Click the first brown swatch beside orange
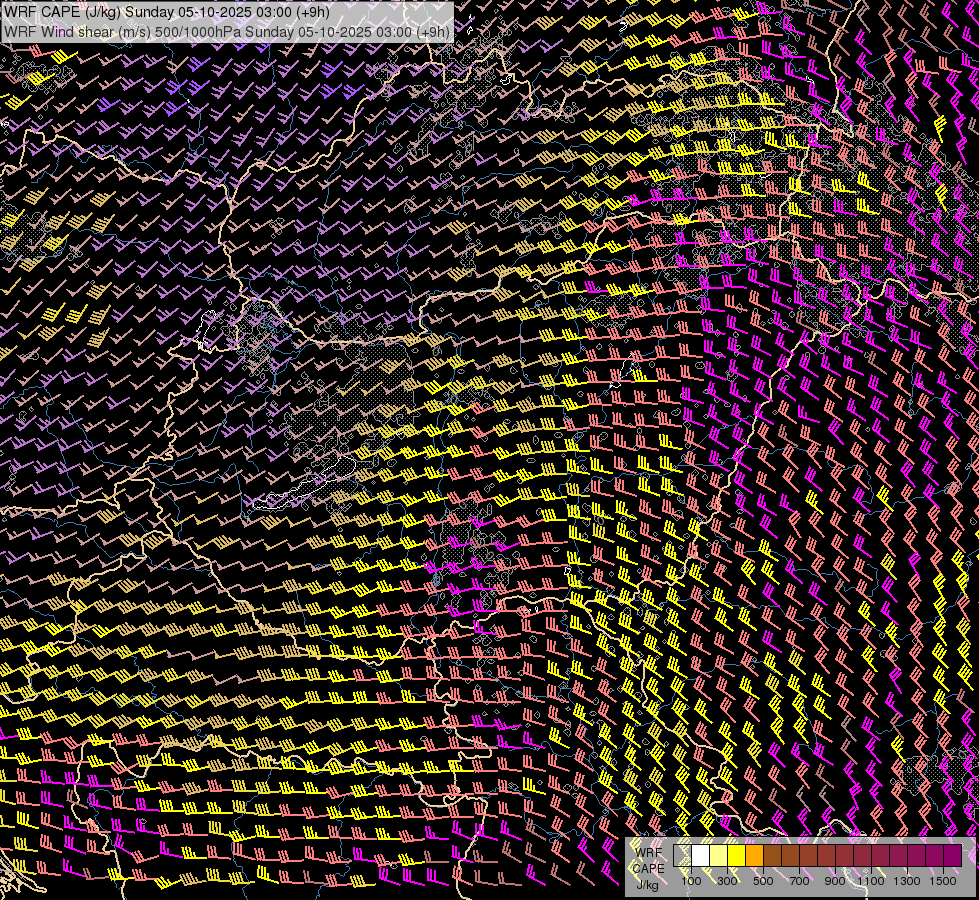The image size is (979, 900). pyautogui.click(x=773, y=856)
